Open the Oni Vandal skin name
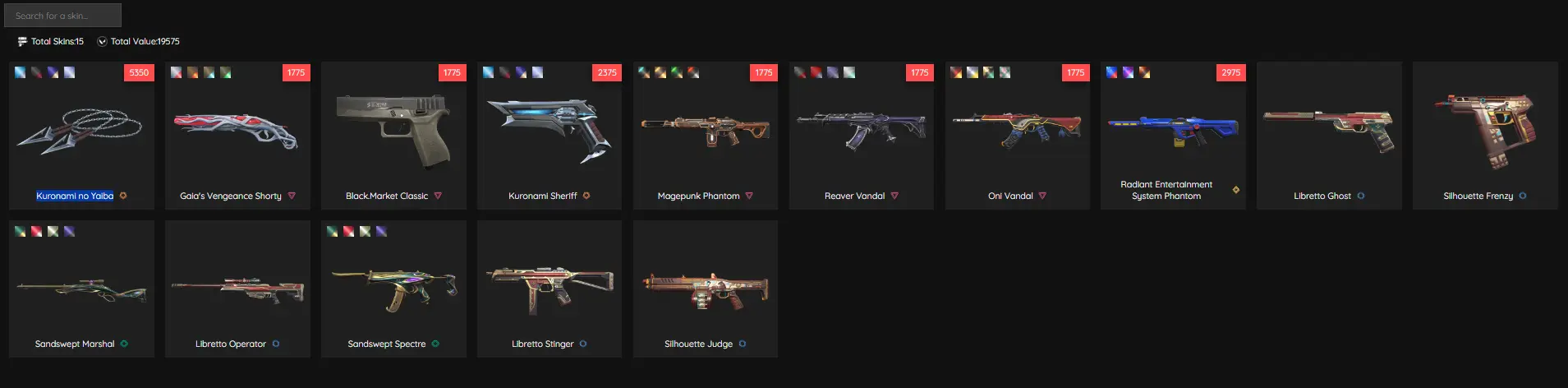Image resolution: width=1568 pixels, height=388 pixels. tap(1010, 196)
